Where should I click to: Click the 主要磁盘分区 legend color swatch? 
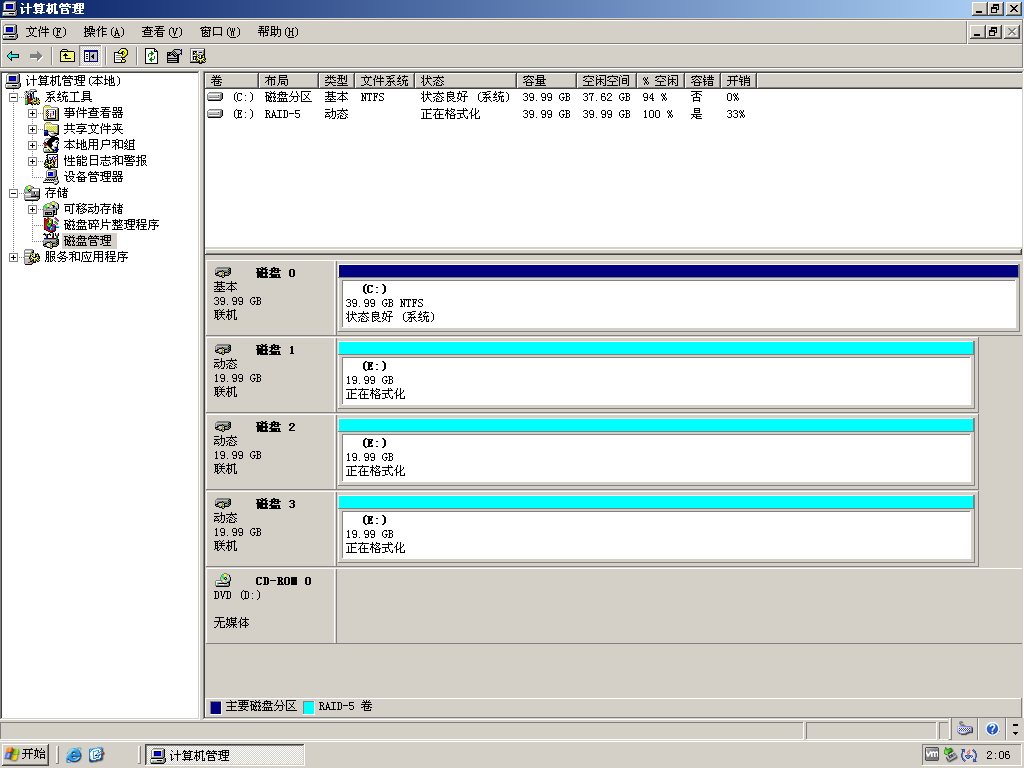point(216,707)
